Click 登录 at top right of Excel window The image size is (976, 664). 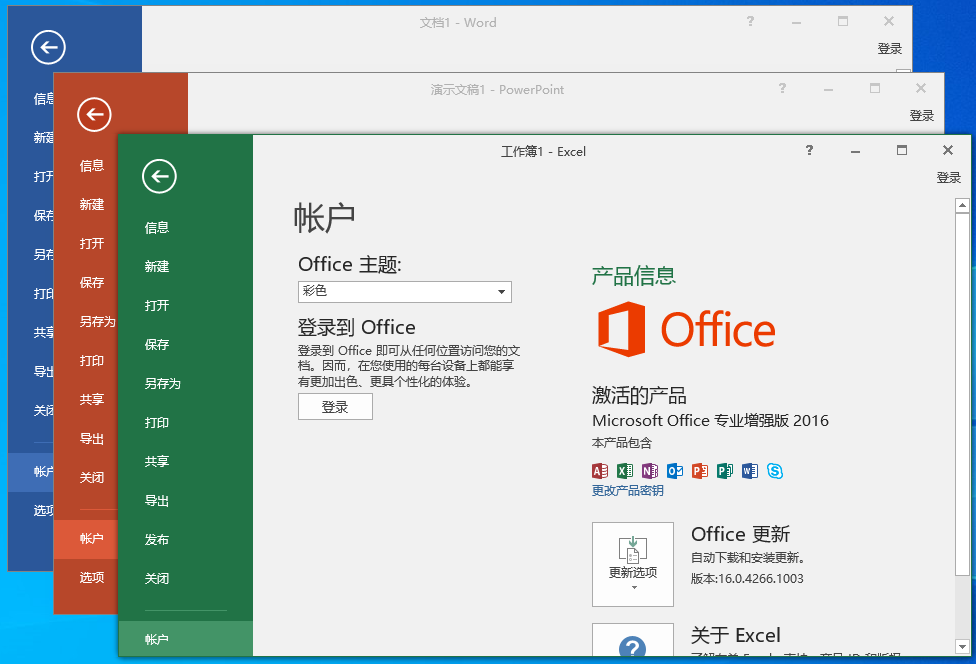[x=948, y=178]
